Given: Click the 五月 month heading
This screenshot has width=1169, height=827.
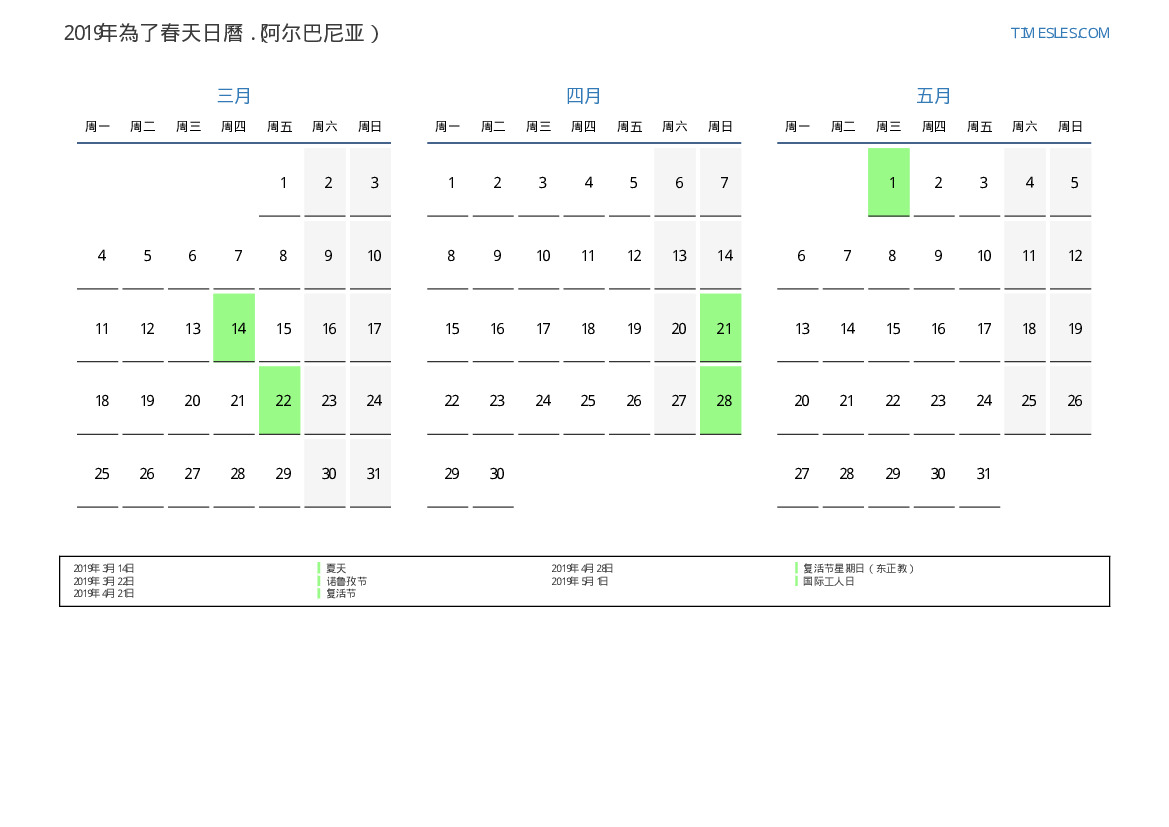Looking at the screenshot, I should [934, 96].
